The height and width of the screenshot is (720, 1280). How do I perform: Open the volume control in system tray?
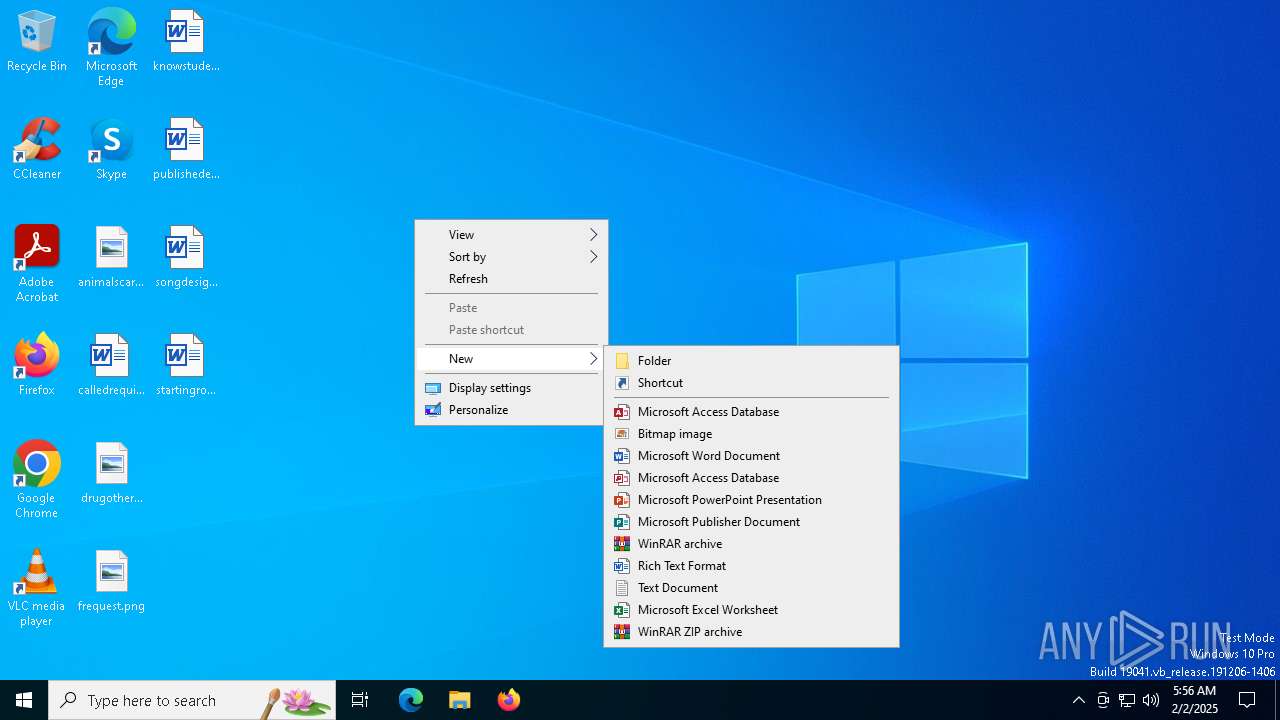pos(1151,700)
